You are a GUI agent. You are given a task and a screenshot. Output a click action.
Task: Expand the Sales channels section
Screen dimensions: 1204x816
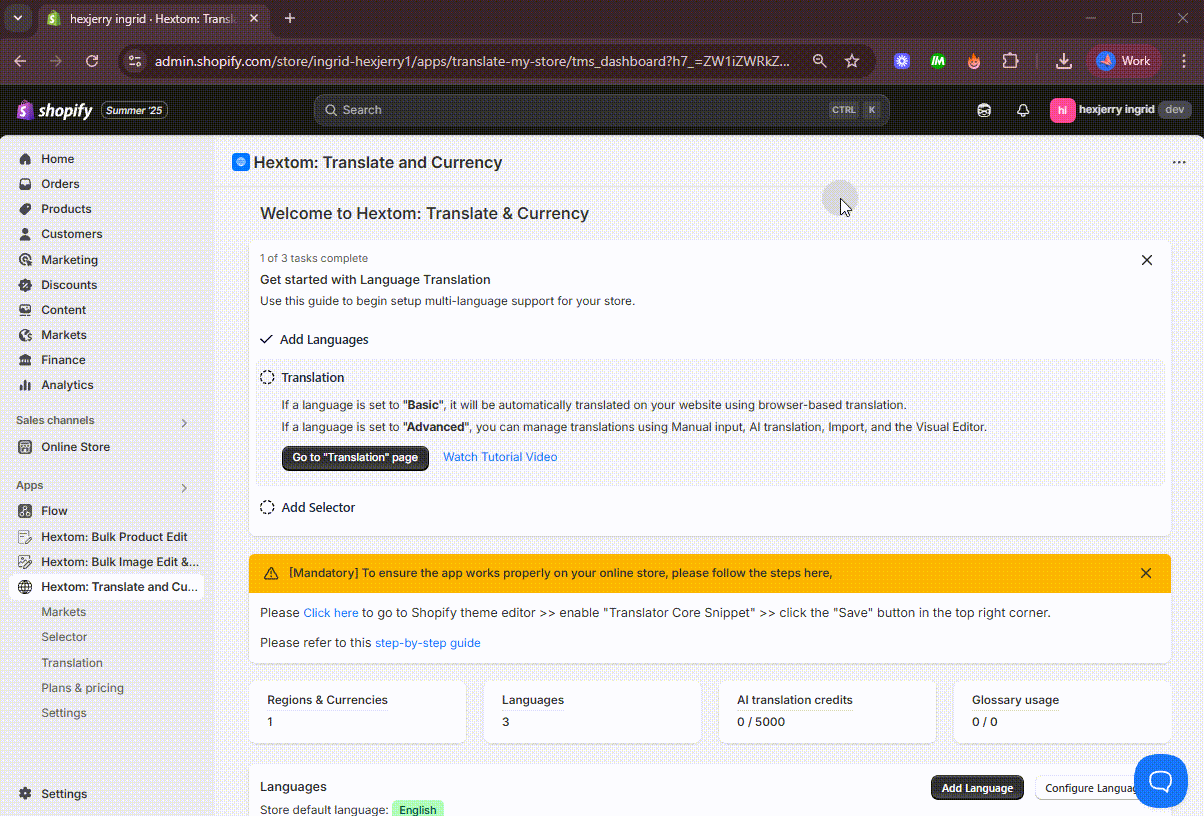pos(184,423)
